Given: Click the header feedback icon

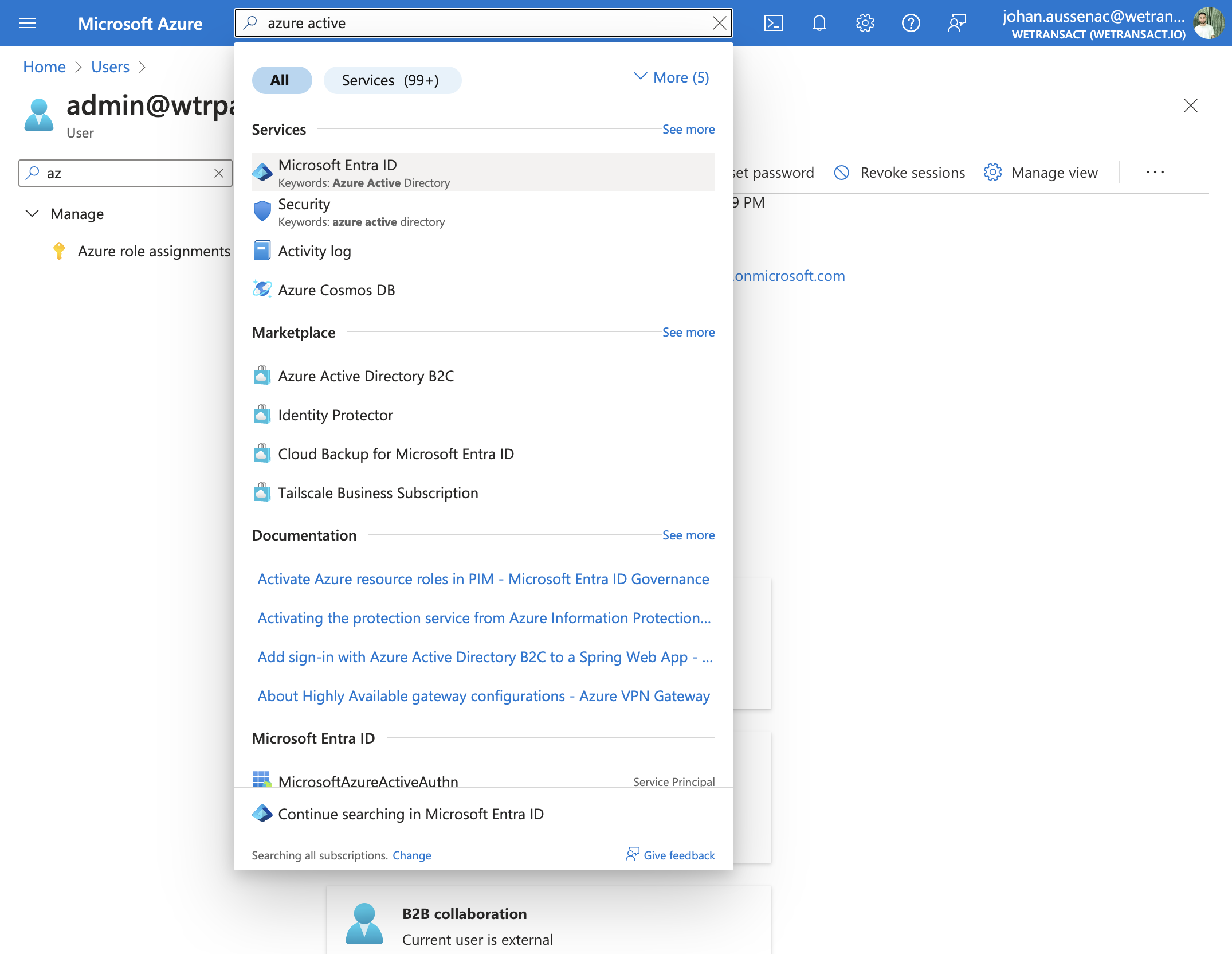Looking at the screenshot, I should coord(956,23).
